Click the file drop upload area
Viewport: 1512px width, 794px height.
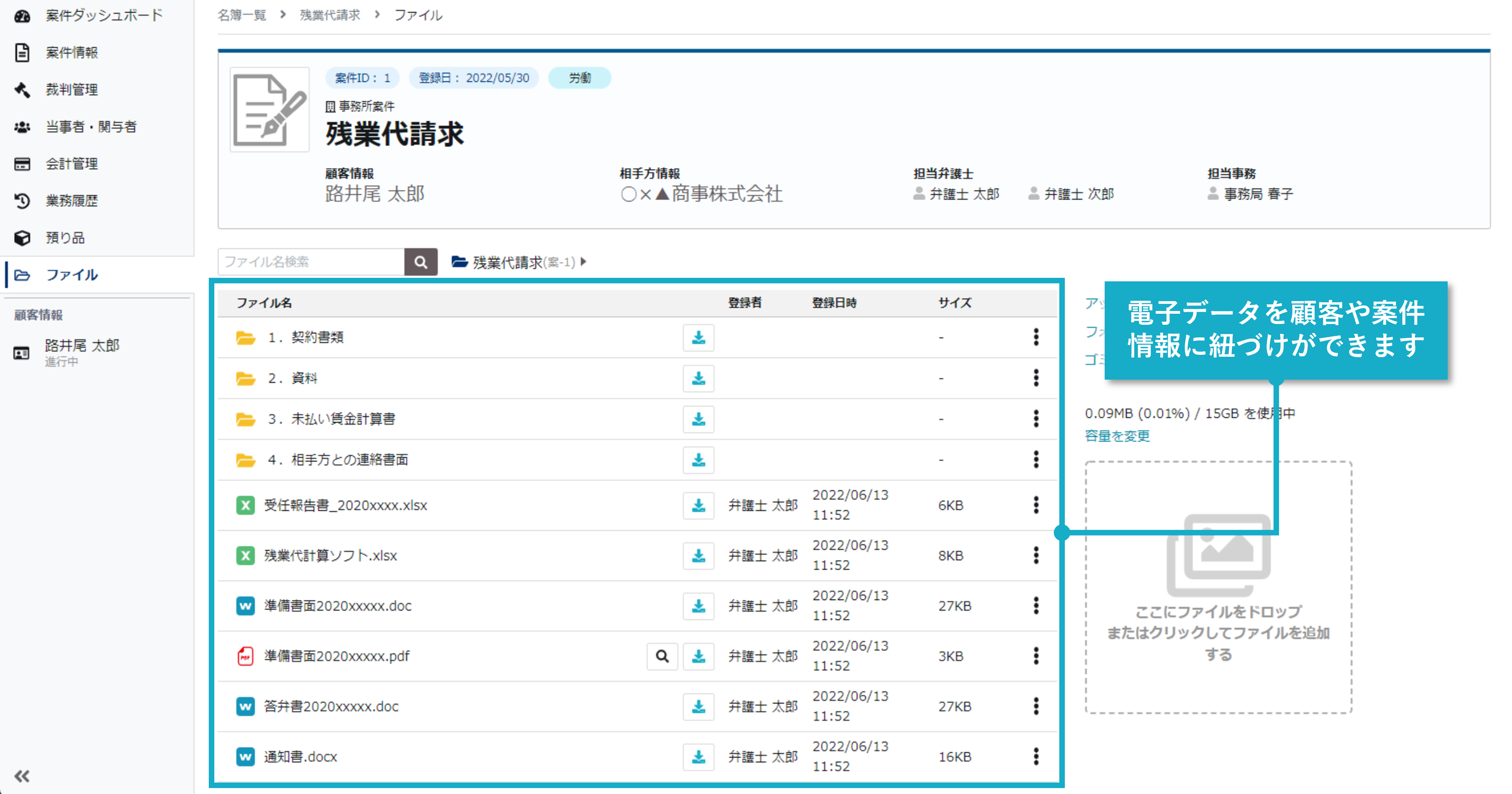point(1218,588)
